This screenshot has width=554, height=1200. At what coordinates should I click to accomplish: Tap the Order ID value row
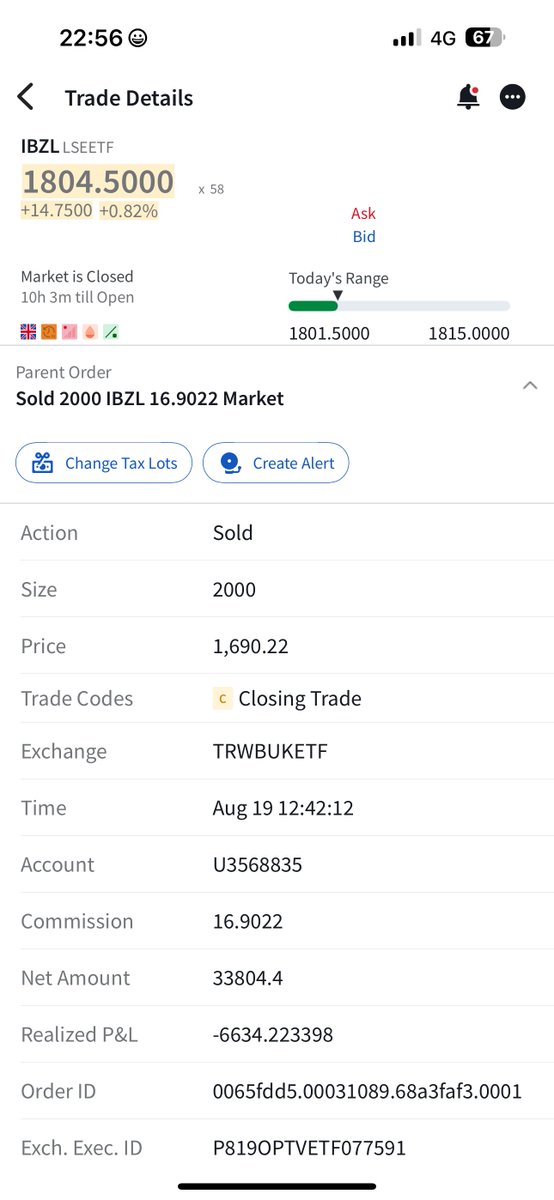coord(277,1091)
